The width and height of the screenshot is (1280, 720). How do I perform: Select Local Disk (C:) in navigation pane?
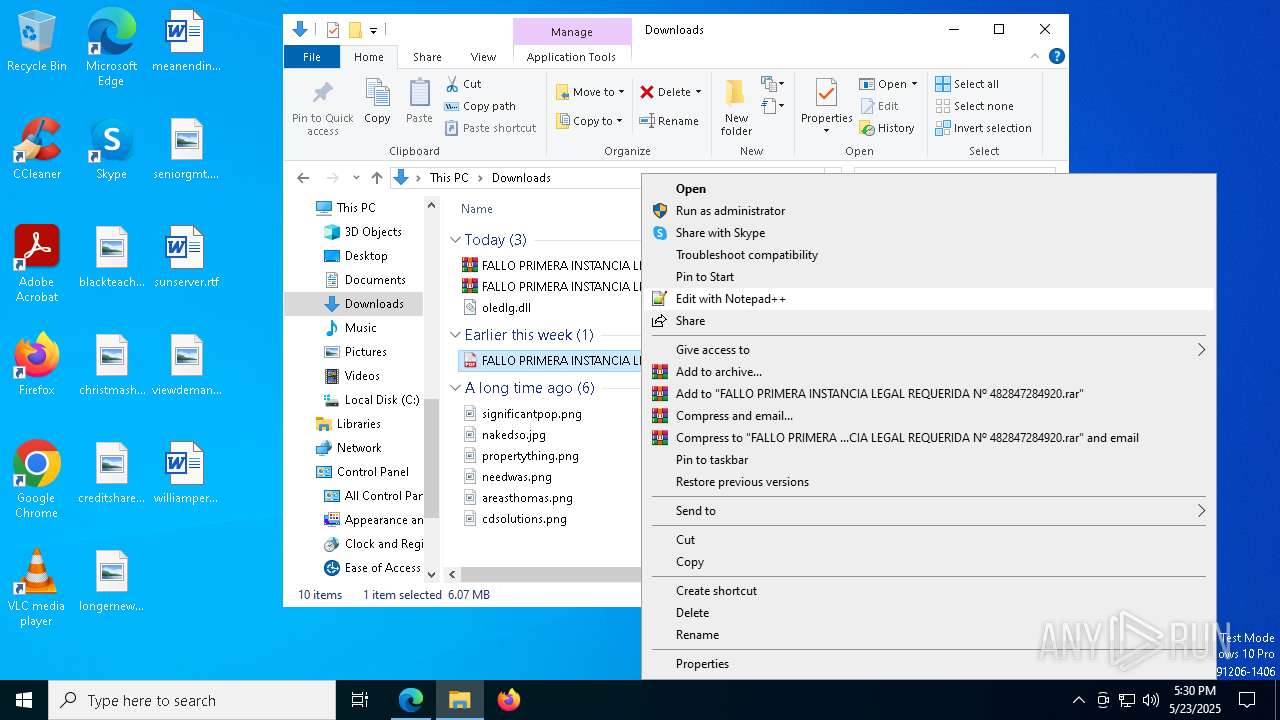[371, 400]
